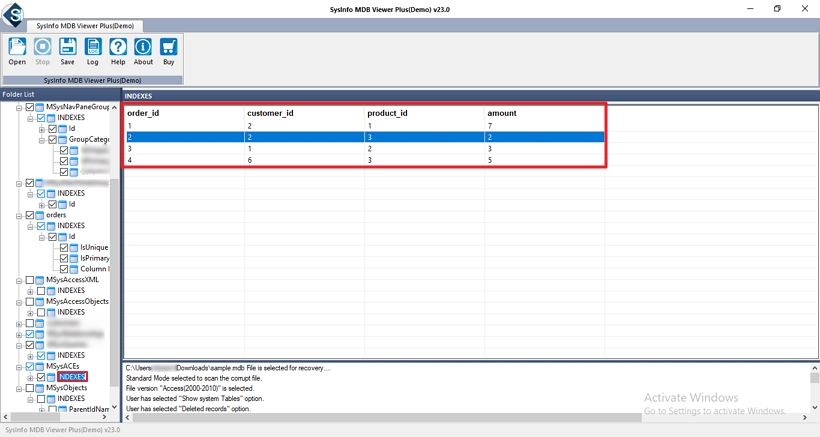Click the table icon beside MSysNavPaneGroup
This screenshot has height=437, width=820.
coord(40,107)
